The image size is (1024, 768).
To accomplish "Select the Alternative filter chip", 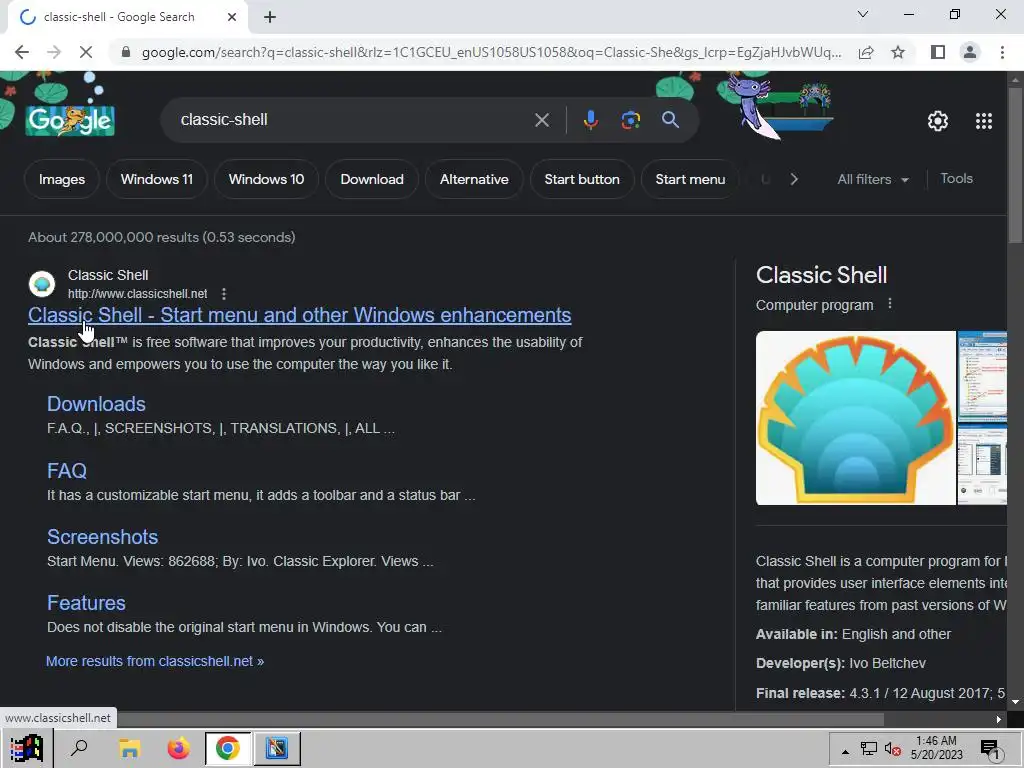I will click(x=474, y=180).
